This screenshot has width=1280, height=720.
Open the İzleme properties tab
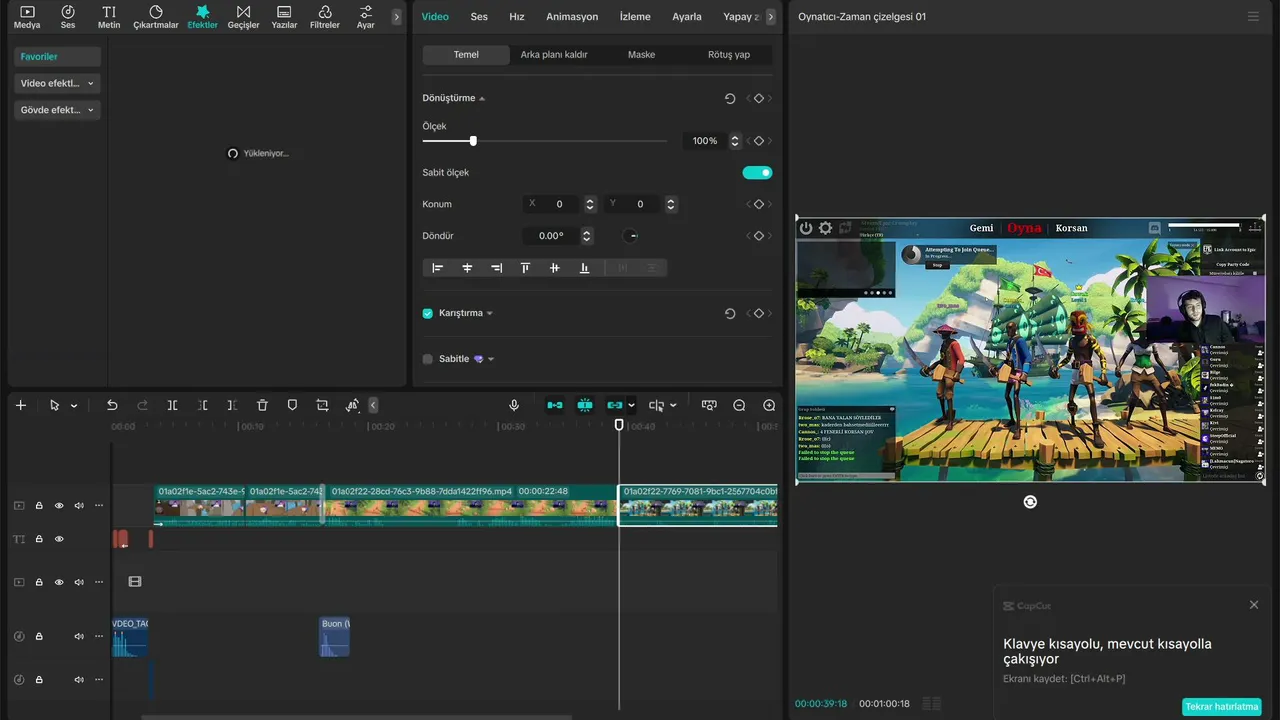(x=635, y=17)
